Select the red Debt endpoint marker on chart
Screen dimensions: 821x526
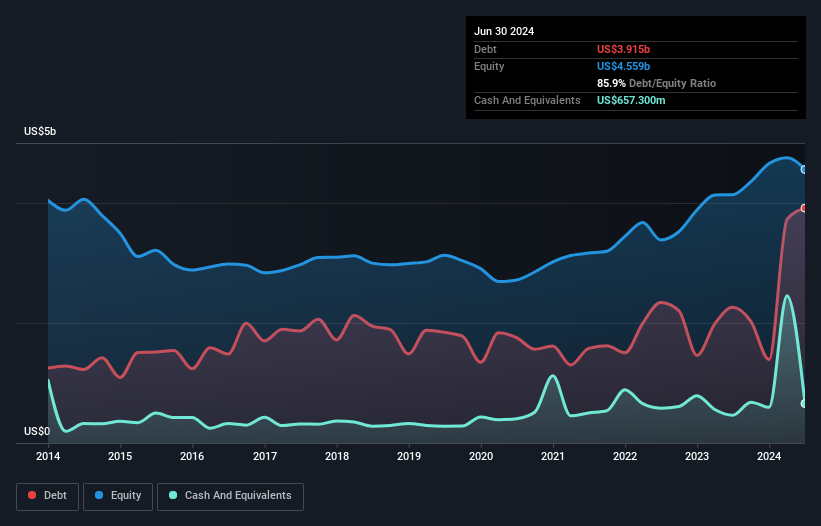[804, 208]
